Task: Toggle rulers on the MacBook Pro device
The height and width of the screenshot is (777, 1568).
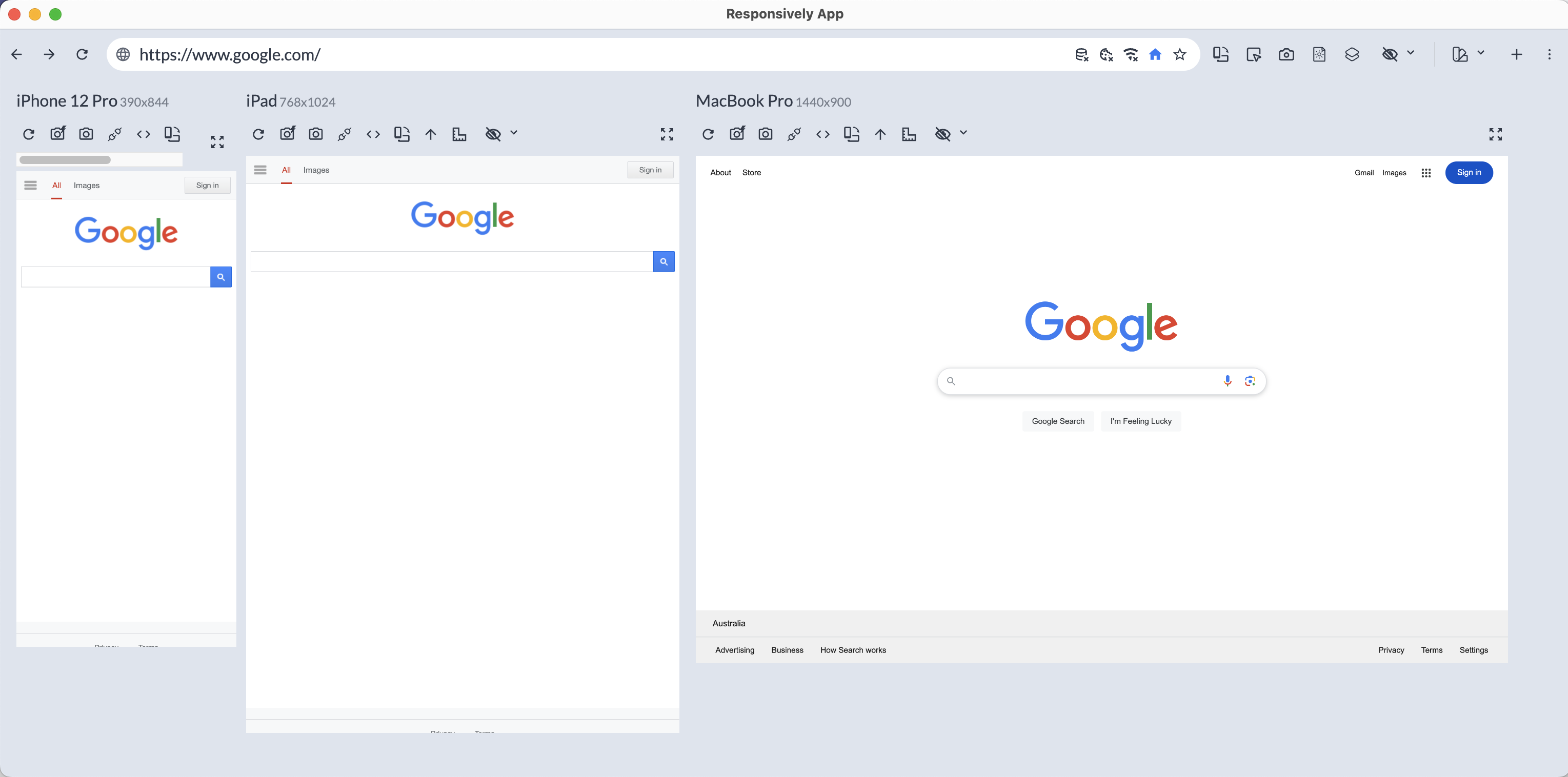Action: 910,134
